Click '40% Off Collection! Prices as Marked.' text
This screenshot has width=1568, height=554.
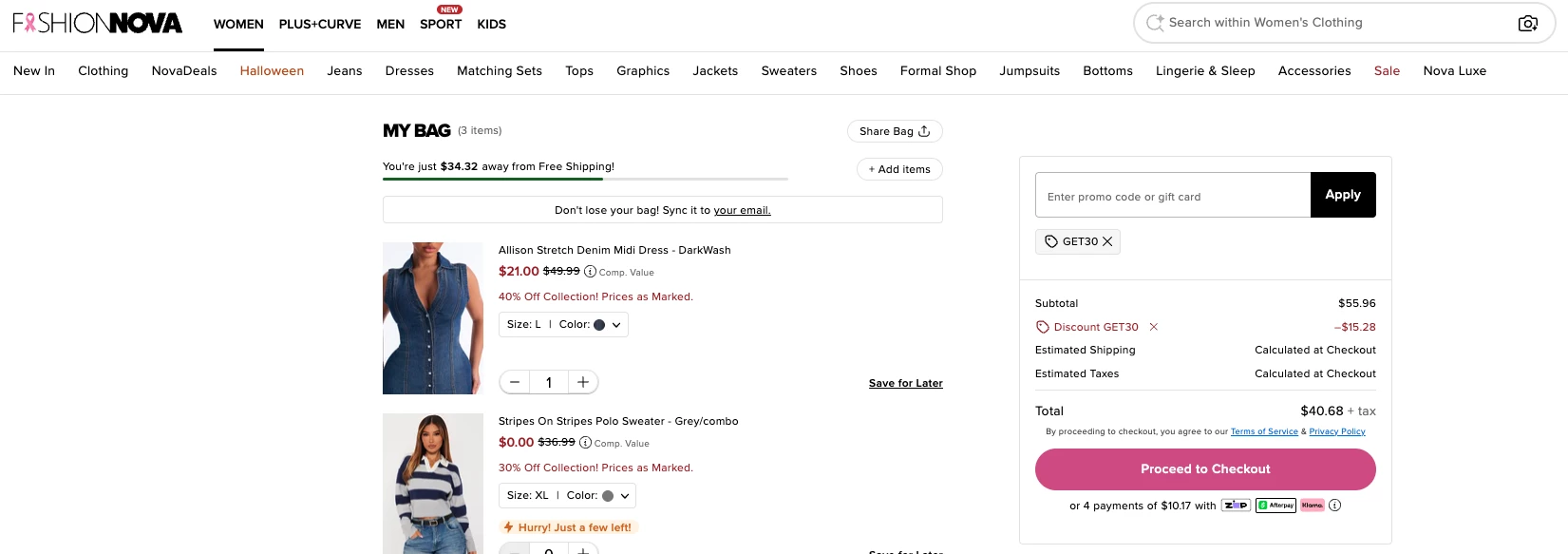595,296
